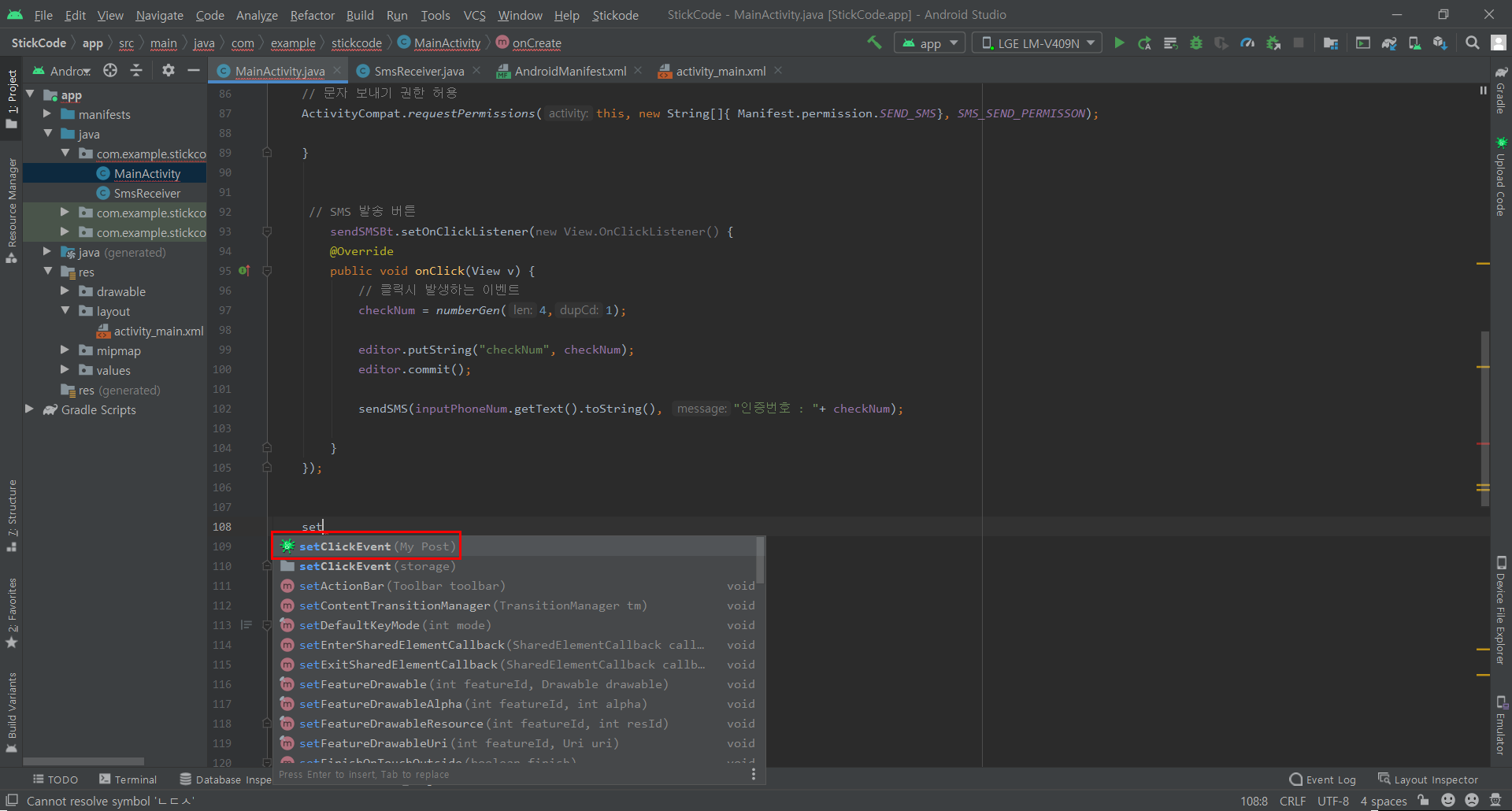Expand the Gradle Scripts node

click(29, 409)
